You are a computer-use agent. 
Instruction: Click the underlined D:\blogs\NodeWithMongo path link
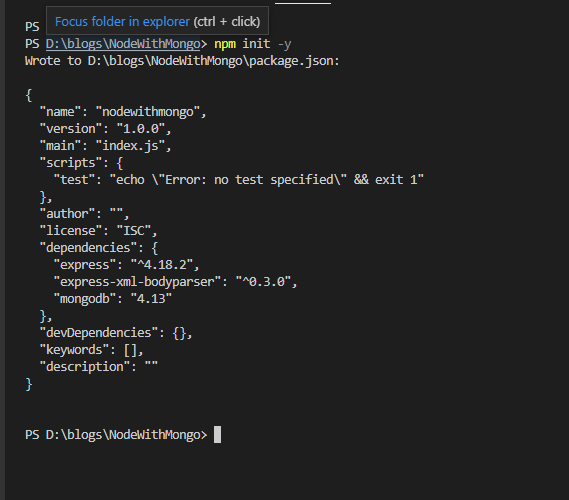point(123,44)
